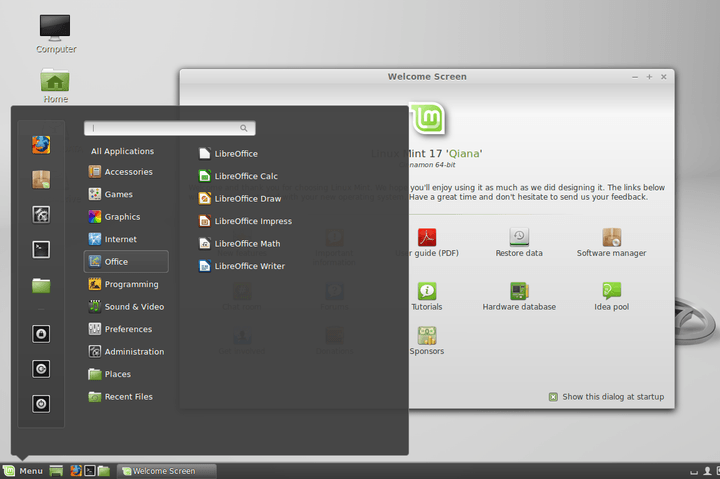Click the Menu button on the panel
Screen dimensions: 720x479
(x=23, y=471)
